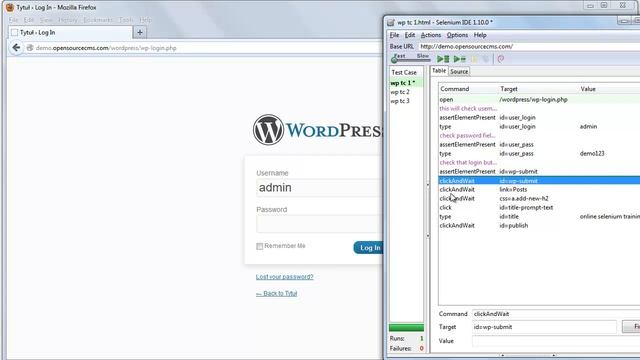Play entire test suite in Selenium IDE
640x360 pixels.
443,59
